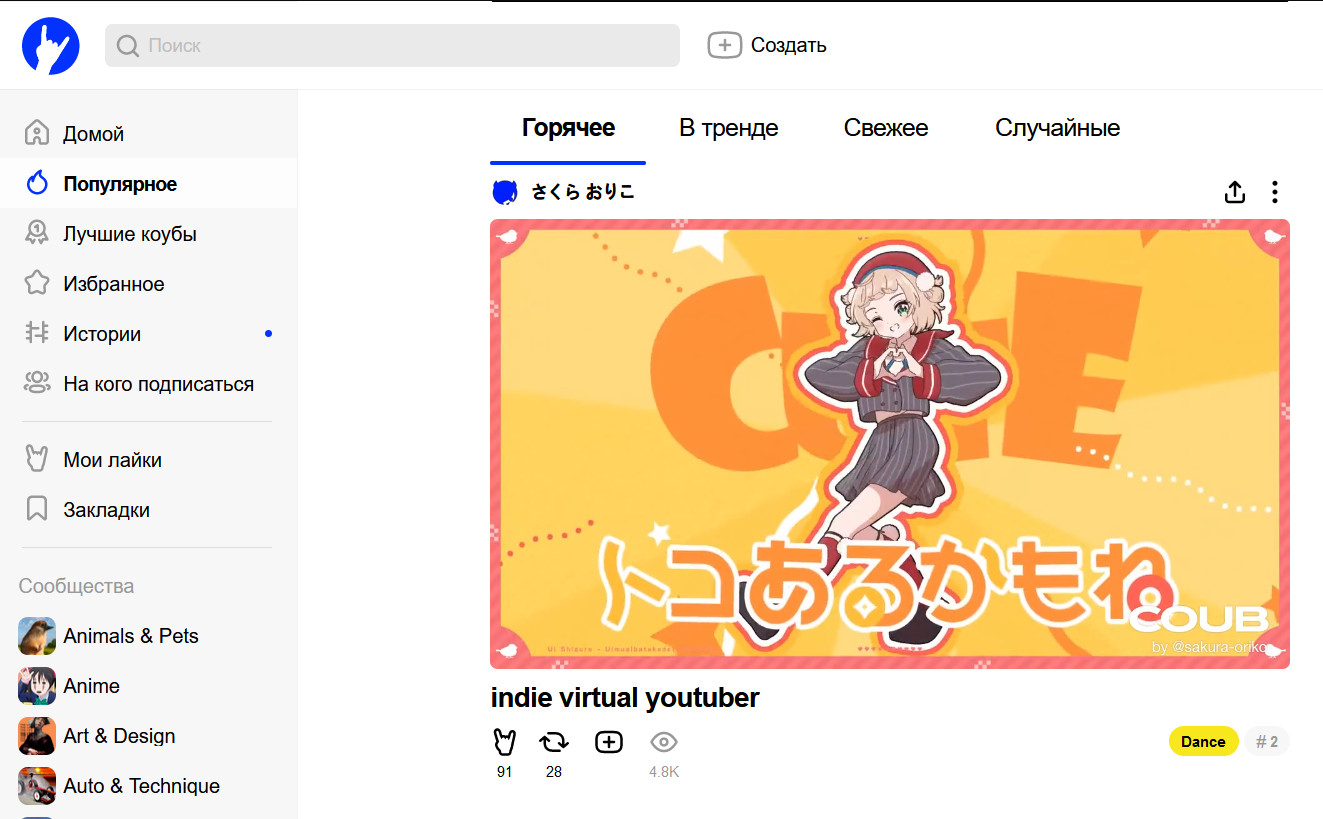Image resolution: width=1323 pixels, height=819 pixels.
Task: Open Истории in the sidebar
Action: click(x=148, y=334)
